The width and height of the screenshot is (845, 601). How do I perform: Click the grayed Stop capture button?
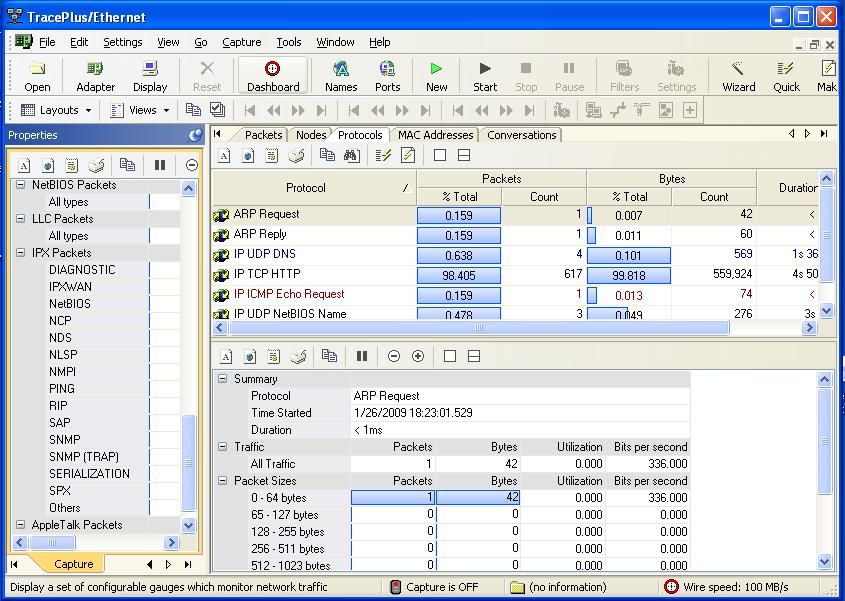[x=526, y=76]
